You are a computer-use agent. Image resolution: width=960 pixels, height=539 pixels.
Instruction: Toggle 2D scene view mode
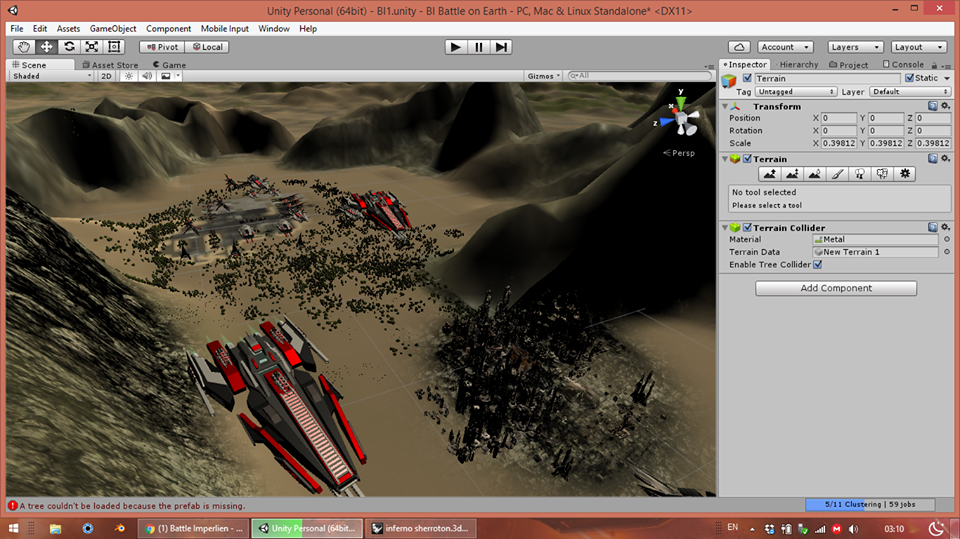pyautogui.click(x=107, y=76)
